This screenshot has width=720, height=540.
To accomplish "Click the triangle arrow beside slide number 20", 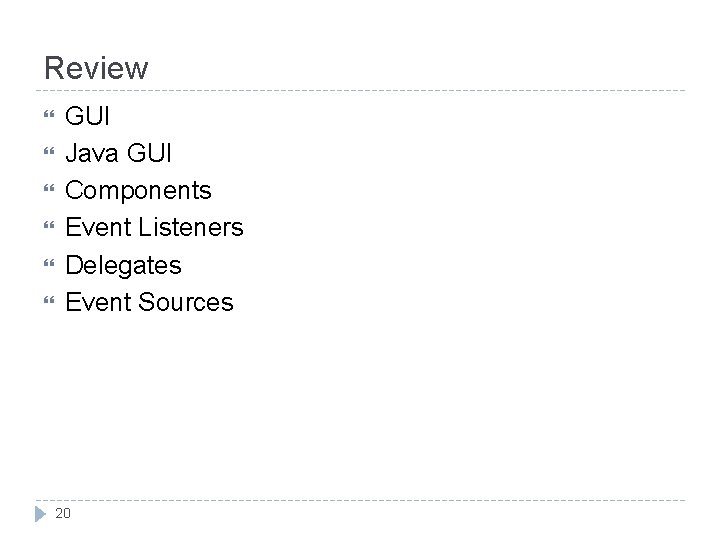I will [40, 514].
